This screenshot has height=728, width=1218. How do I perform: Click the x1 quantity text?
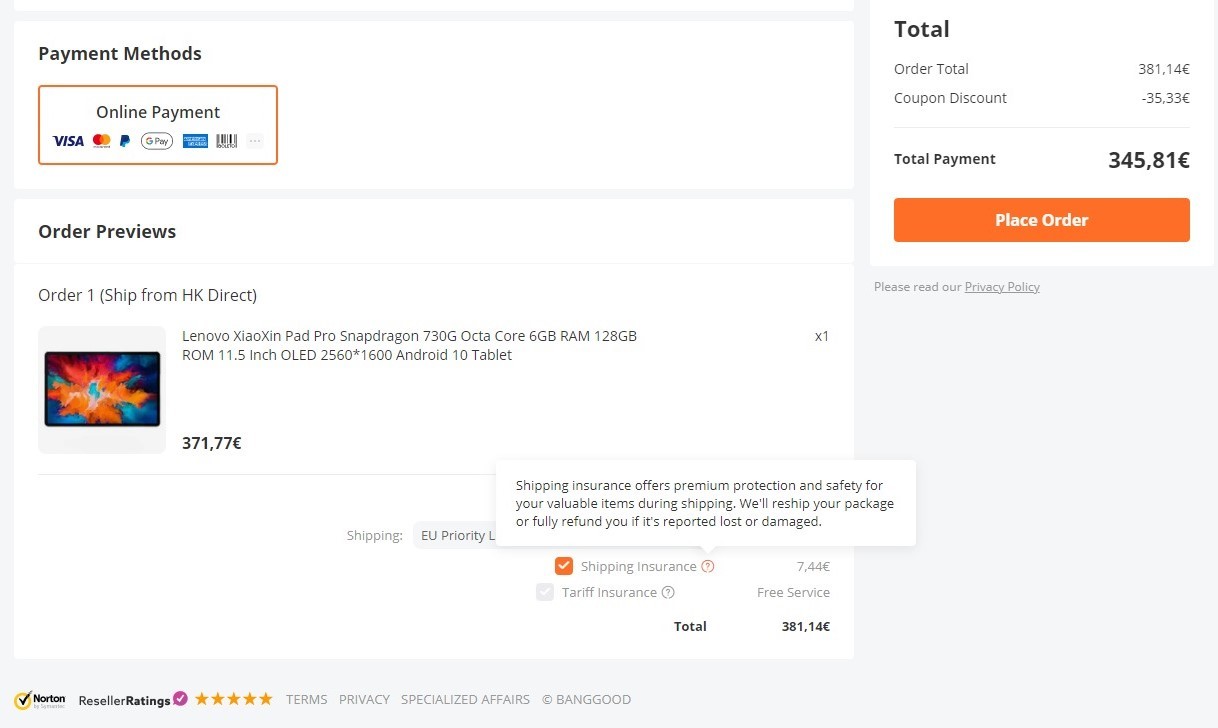pyautogui.click(x=822, y=336)
